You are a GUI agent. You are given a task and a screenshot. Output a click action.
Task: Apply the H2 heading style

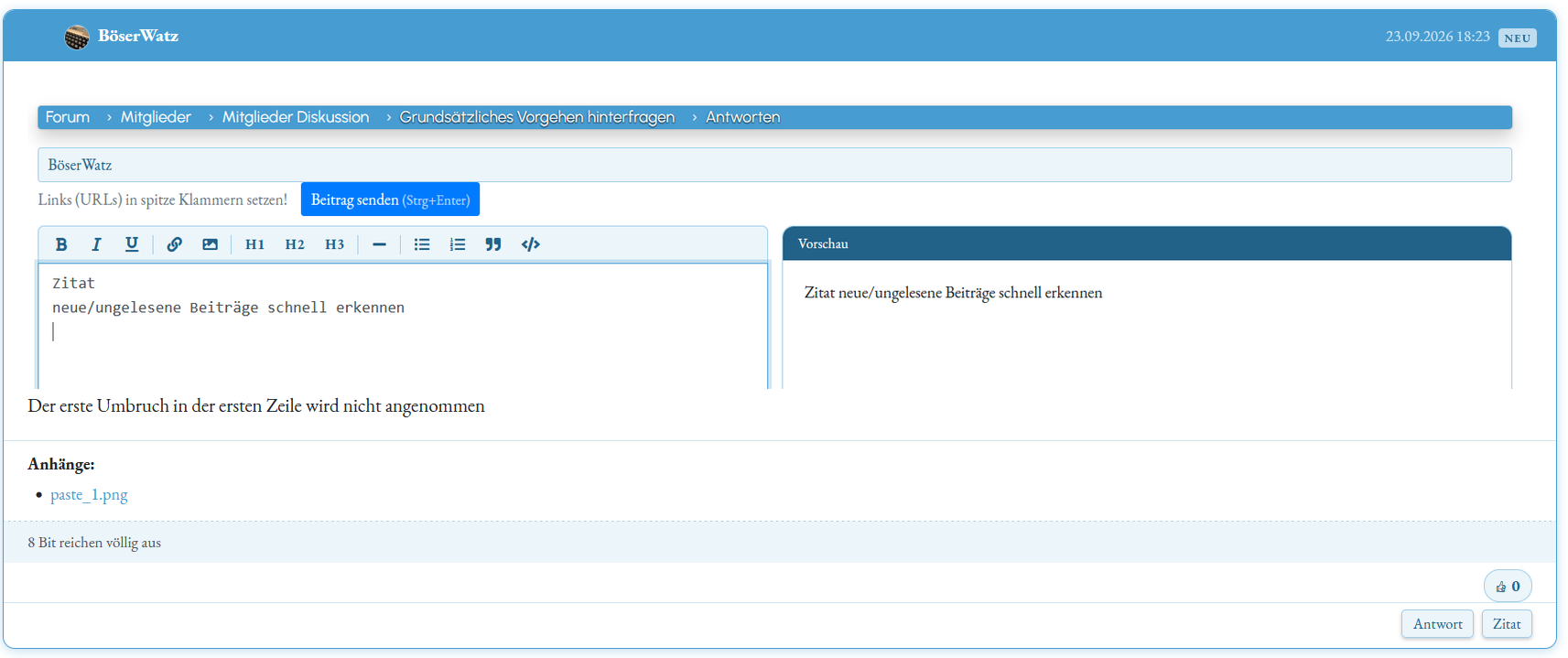pos(295,244)
